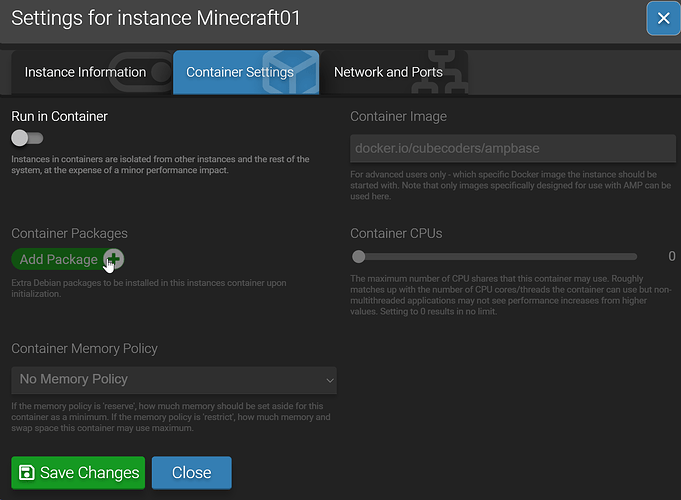Click the Save Changes button
The width and height of the screenshot is (681, 500).
click(78, 473)
